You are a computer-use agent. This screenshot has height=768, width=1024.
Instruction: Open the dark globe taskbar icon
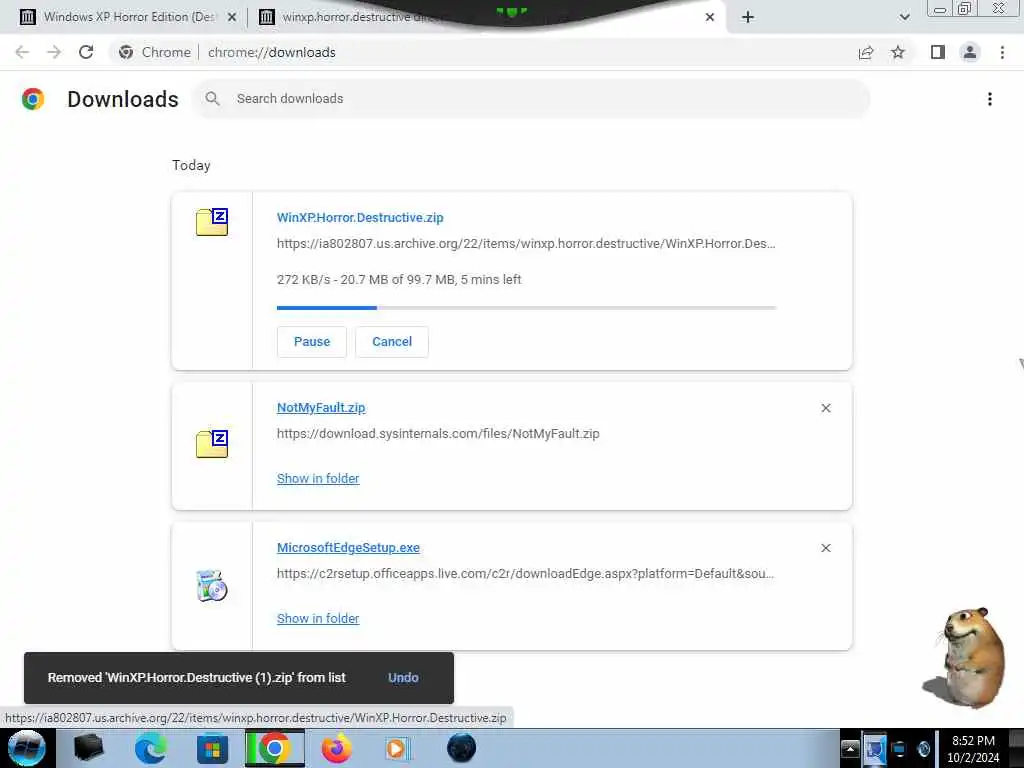point(461,748)
